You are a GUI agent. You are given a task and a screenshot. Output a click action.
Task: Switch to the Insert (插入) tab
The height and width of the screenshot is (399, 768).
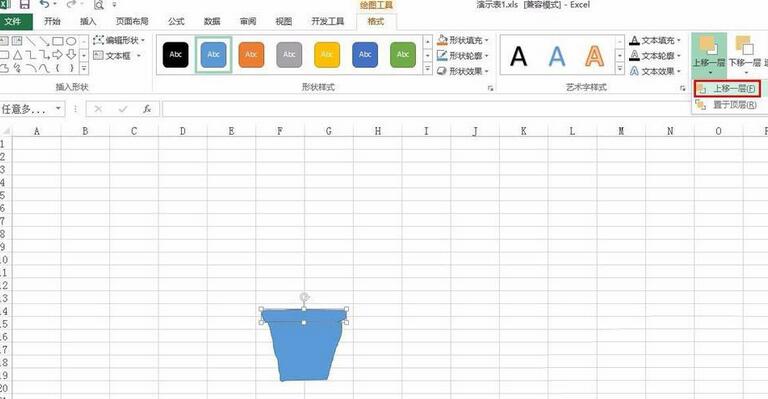(x=88, y=22)
